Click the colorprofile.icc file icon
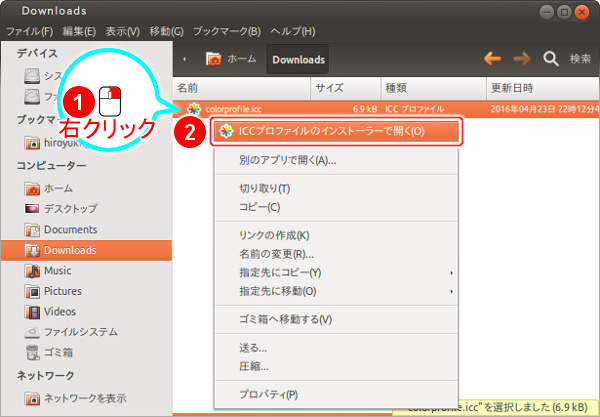The image size is (600, 417). (x=194, y=109)
